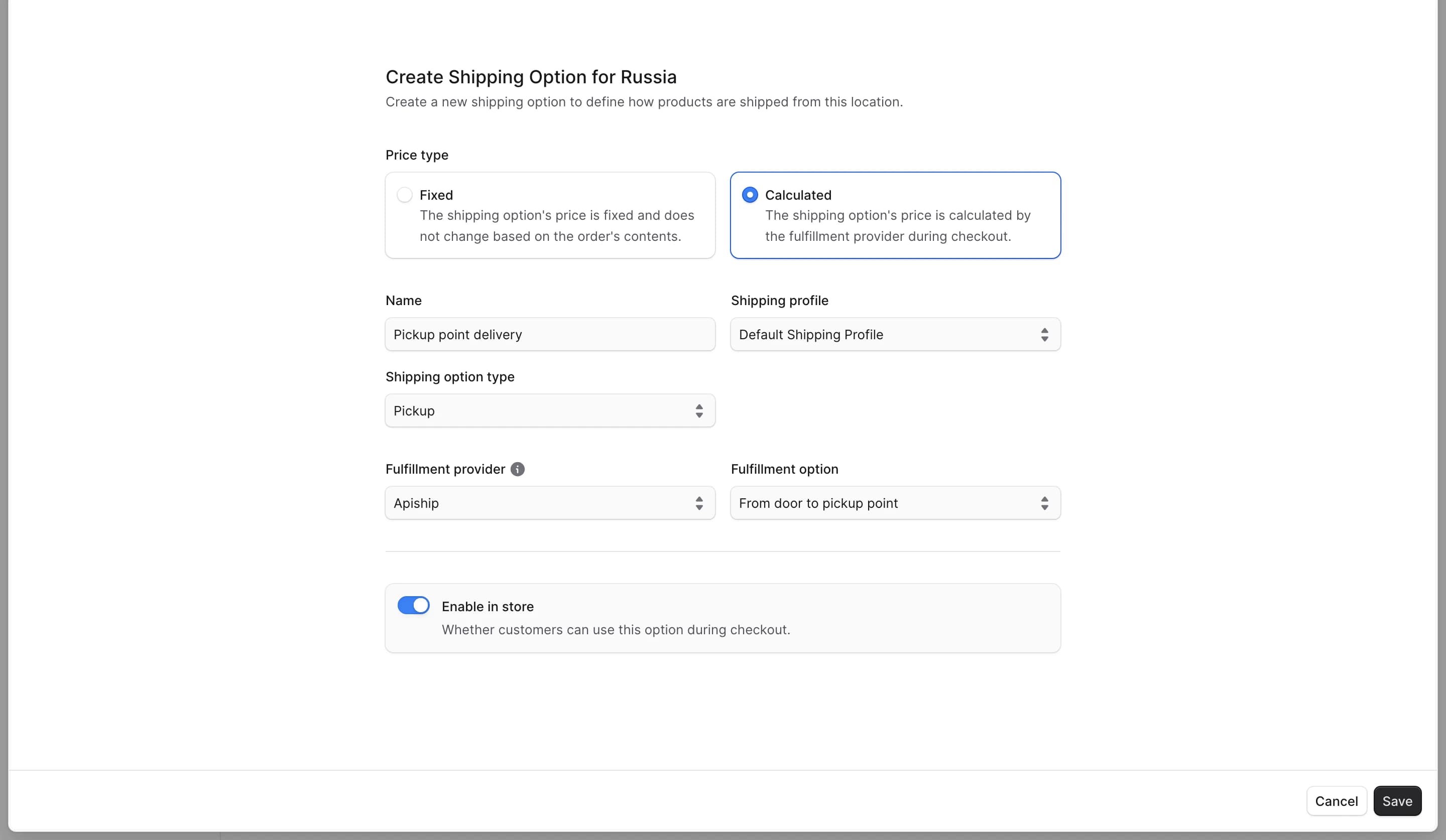Open the Shipping profile dropdown

click(895, 334)
